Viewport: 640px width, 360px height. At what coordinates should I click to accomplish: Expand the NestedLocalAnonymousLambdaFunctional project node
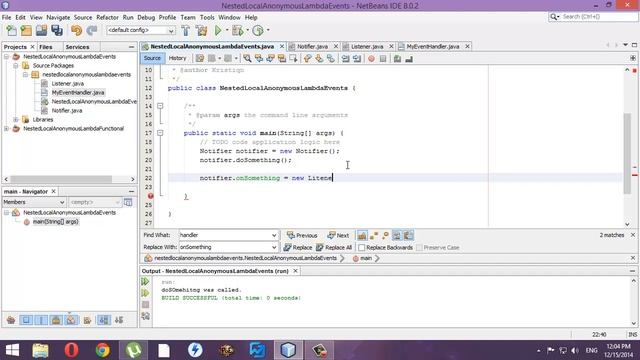7,129
